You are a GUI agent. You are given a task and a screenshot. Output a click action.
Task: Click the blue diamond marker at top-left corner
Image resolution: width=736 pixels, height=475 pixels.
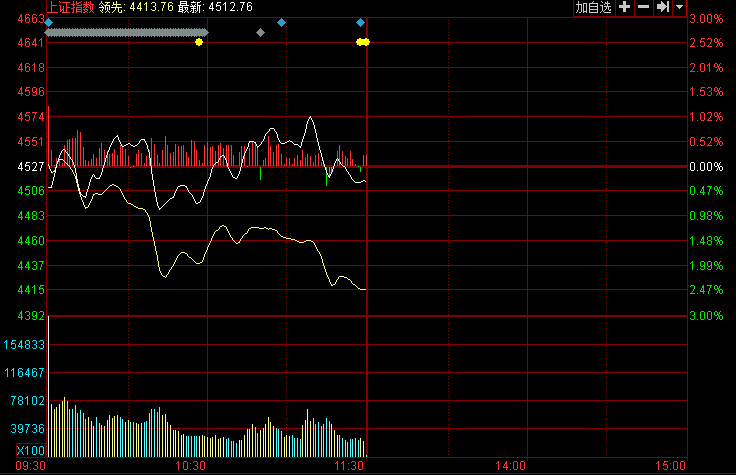[49, 21]
